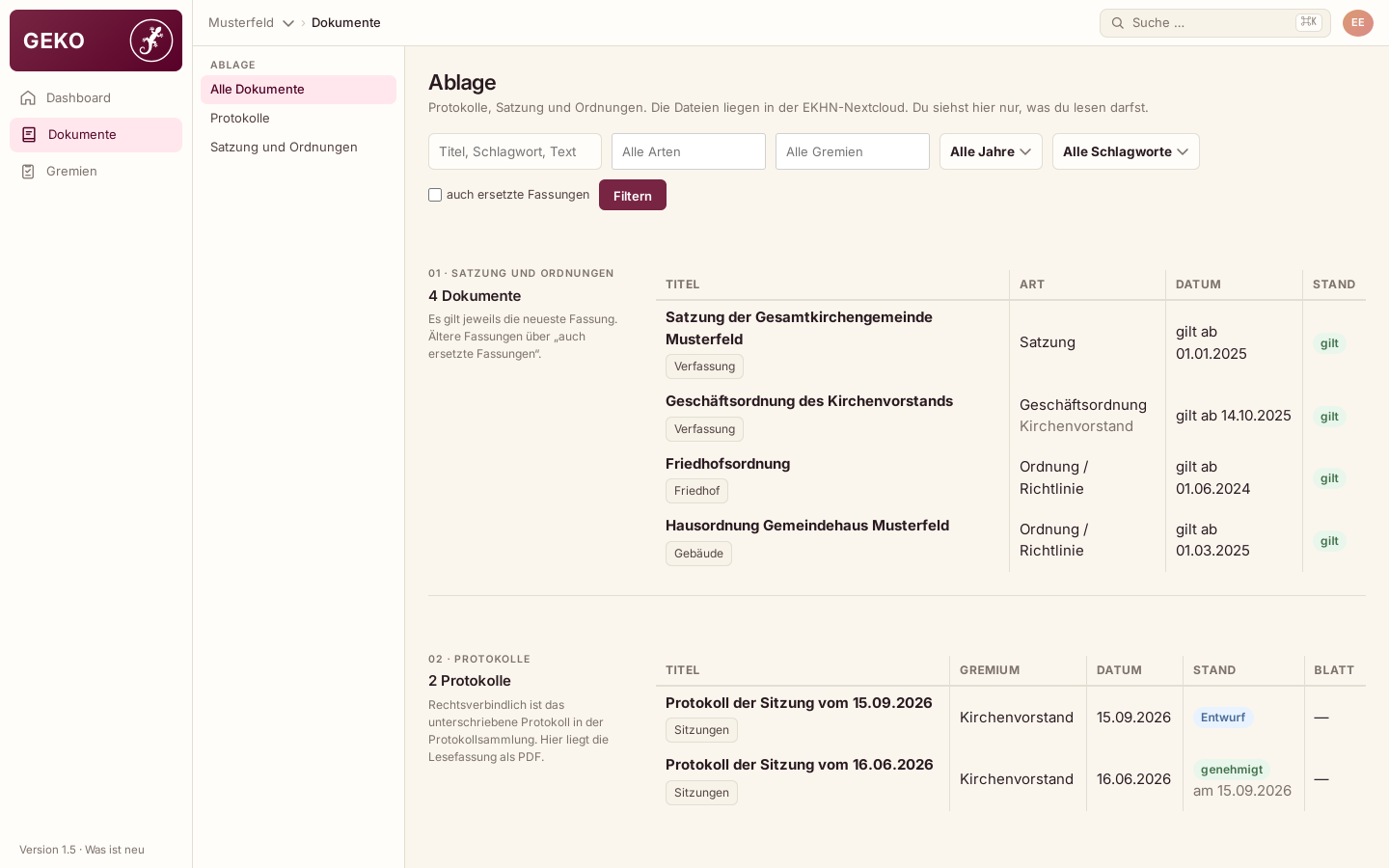Click the Dokumente sidebar icon

[x=29, y=135]
